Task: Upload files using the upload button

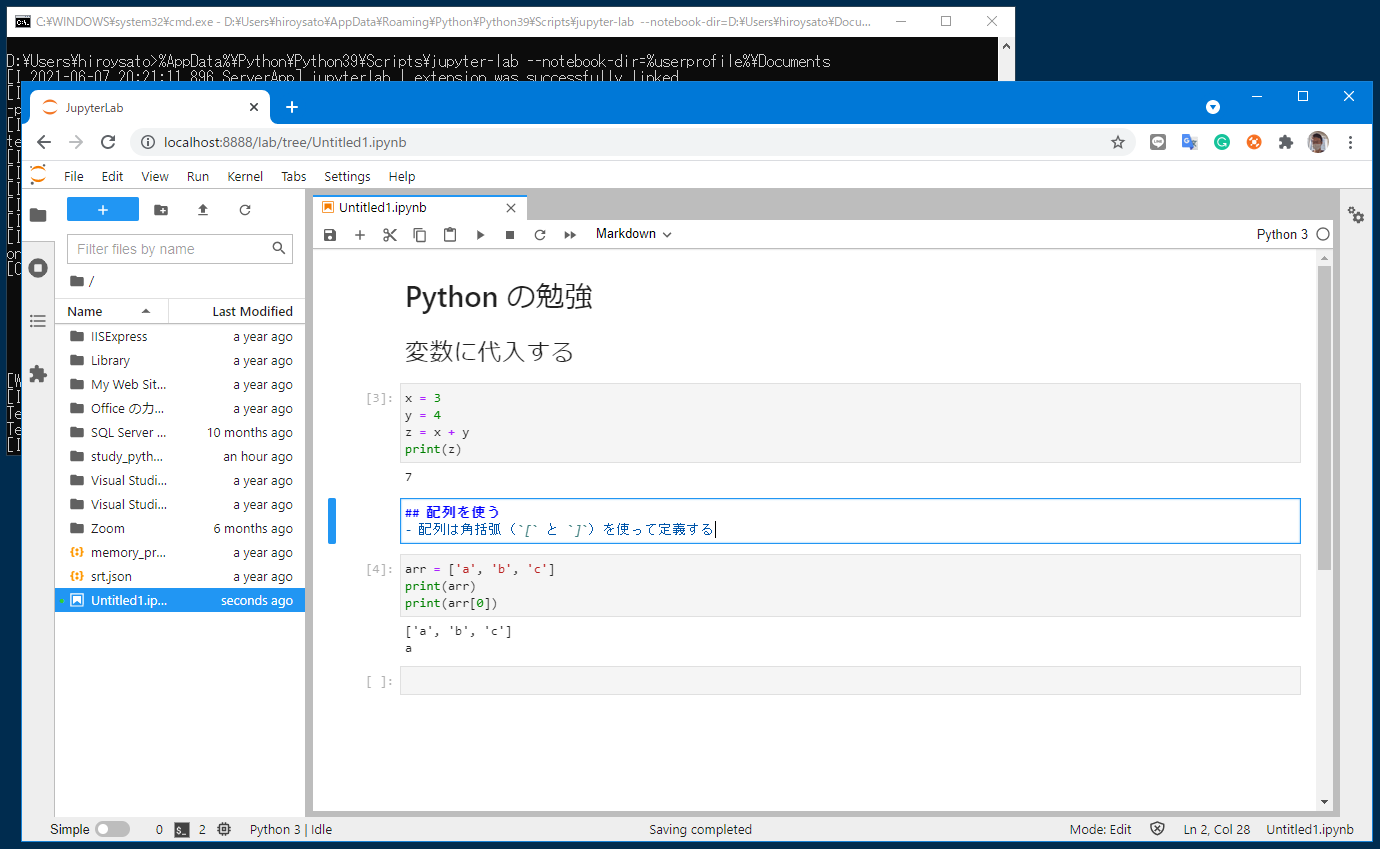Action: [202, 209]
